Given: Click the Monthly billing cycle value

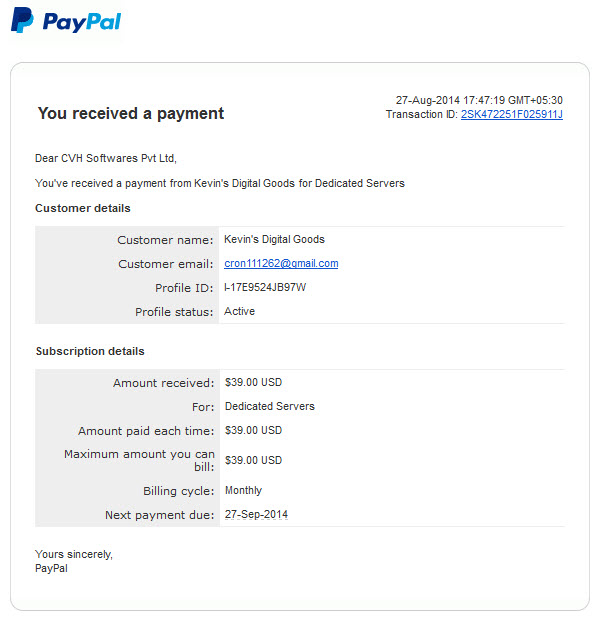Looking at the screenshot, I should click(x=244, y=490).
